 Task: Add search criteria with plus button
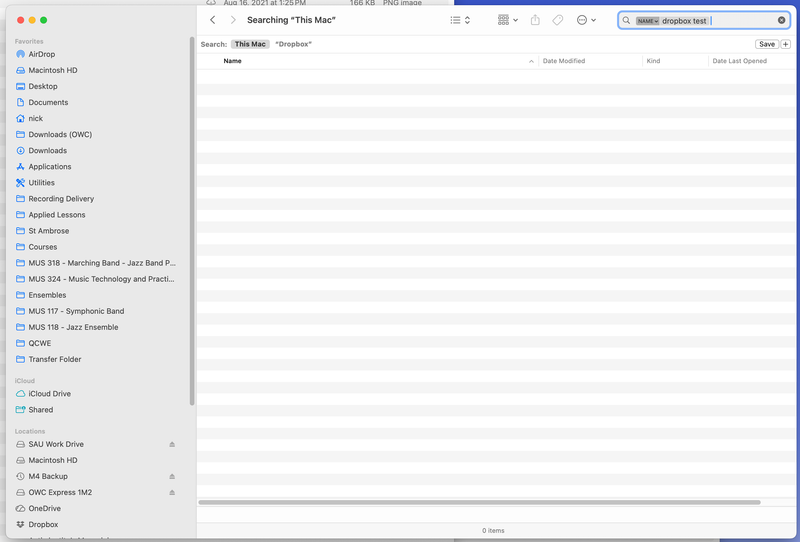tap(785, 44)
